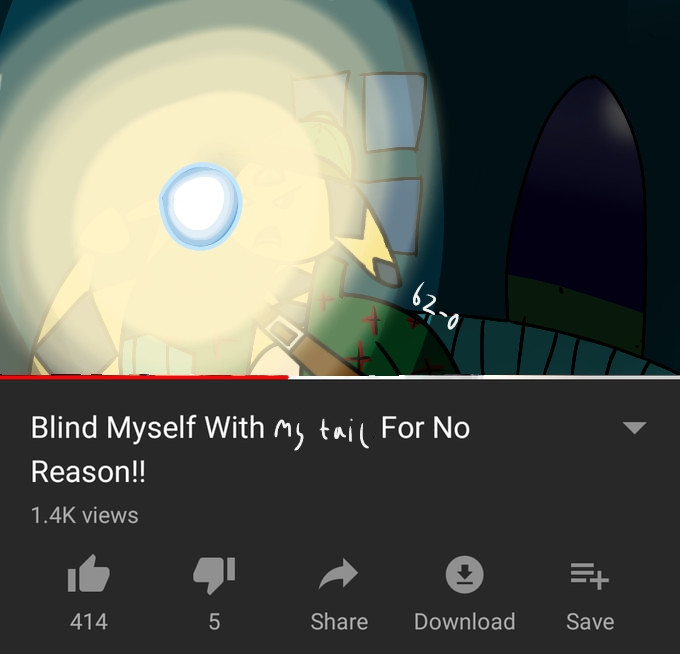This screenshot has width=680, height=654.
Task: Select the Download label
Action: (x=464, y=621)
